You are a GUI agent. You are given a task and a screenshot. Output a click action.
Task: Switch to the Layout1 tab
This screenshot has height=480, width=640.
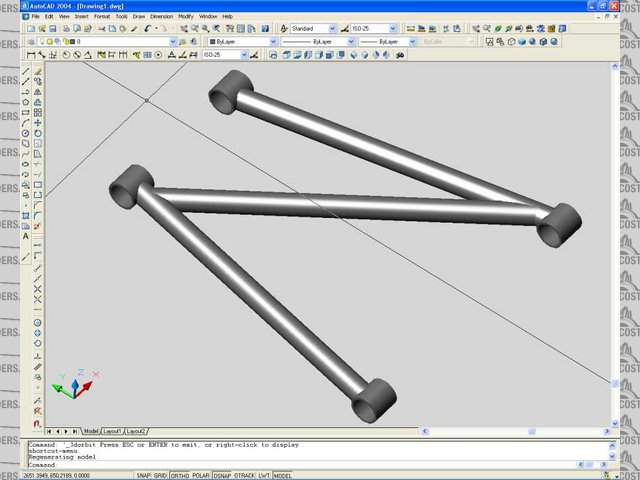[112, 431]
